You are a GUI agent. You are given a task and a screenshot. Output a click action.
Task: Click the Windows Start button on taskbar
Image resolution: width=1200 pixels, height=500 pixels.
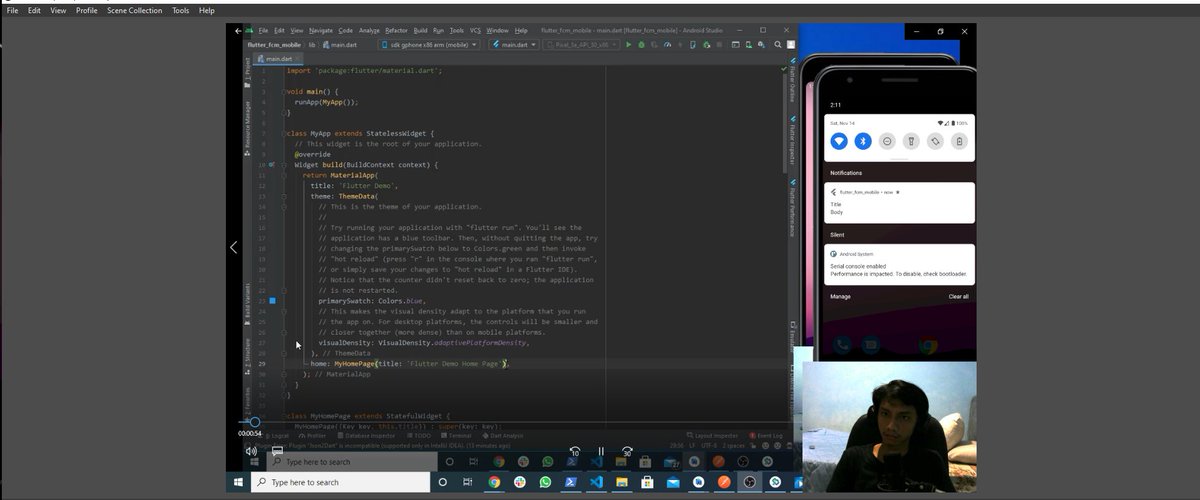[238, 482]
